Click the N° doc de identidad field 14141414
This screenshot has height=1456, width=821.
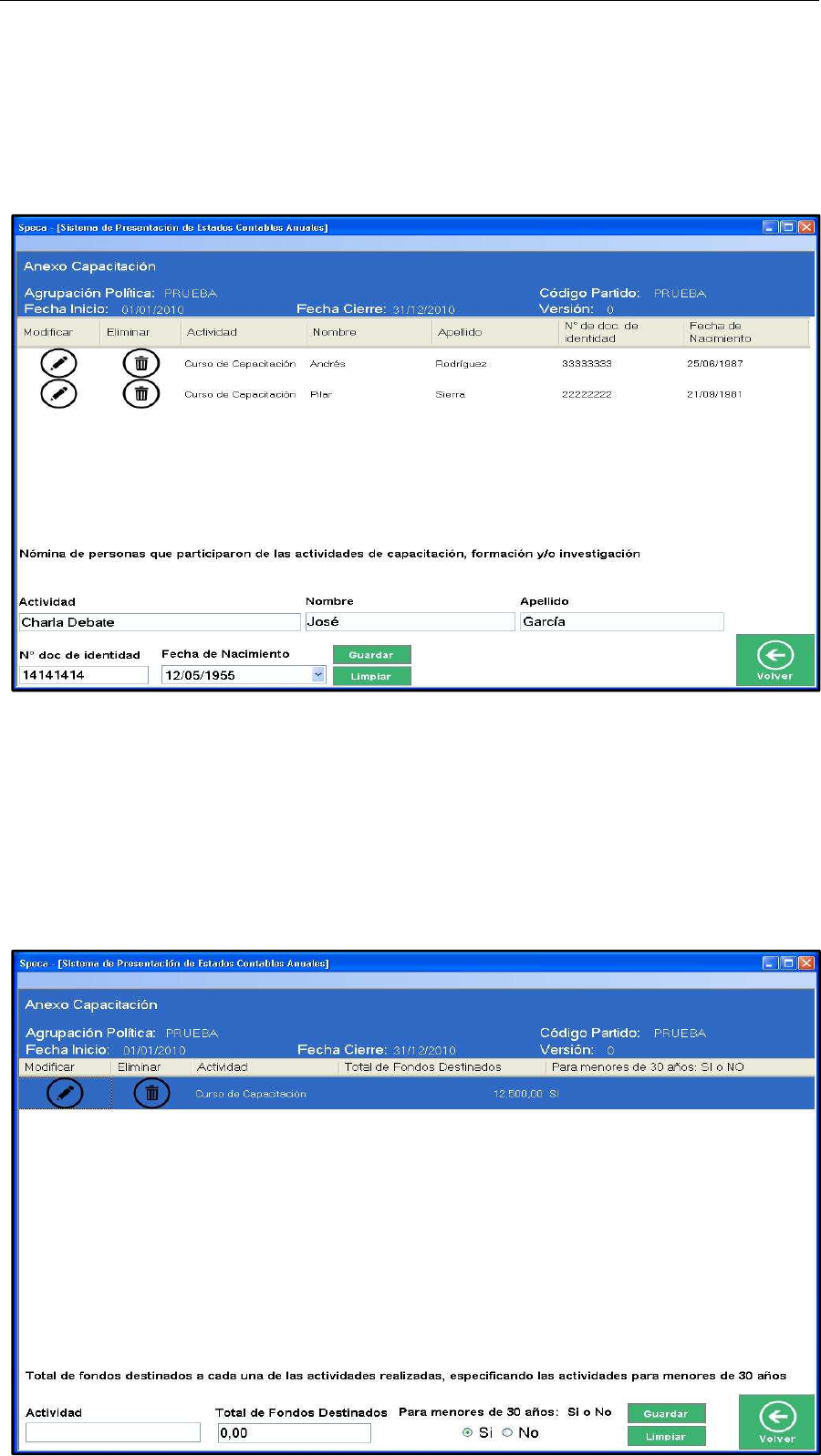[x=83, y=675]
